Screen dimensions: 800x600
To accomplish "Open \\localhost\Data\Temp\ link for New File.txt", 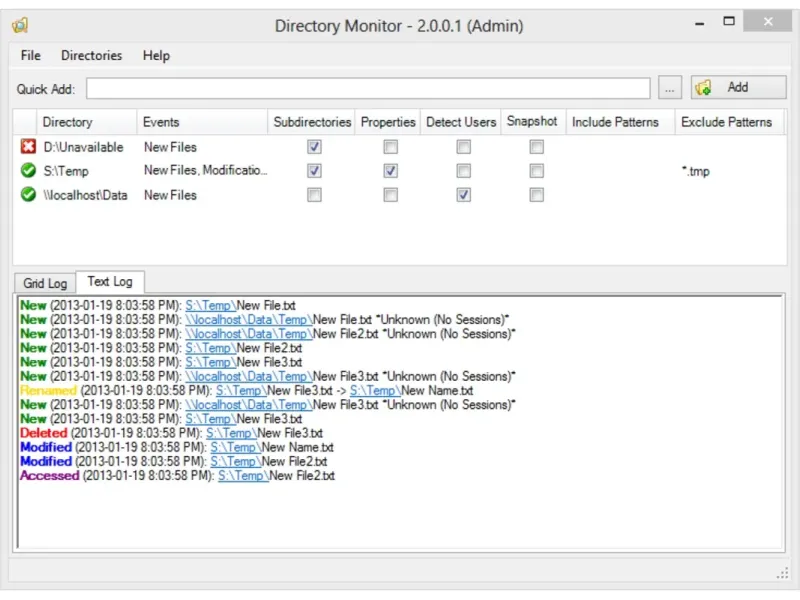I will (248, 319).
